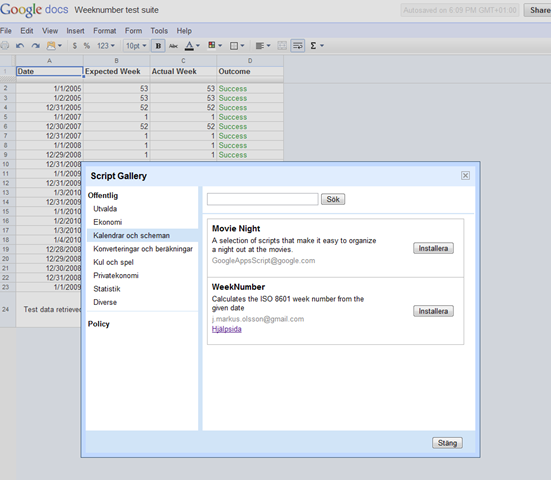The image size is (551, 480).
Task: Click the script search input field
Action: [262, 199]
